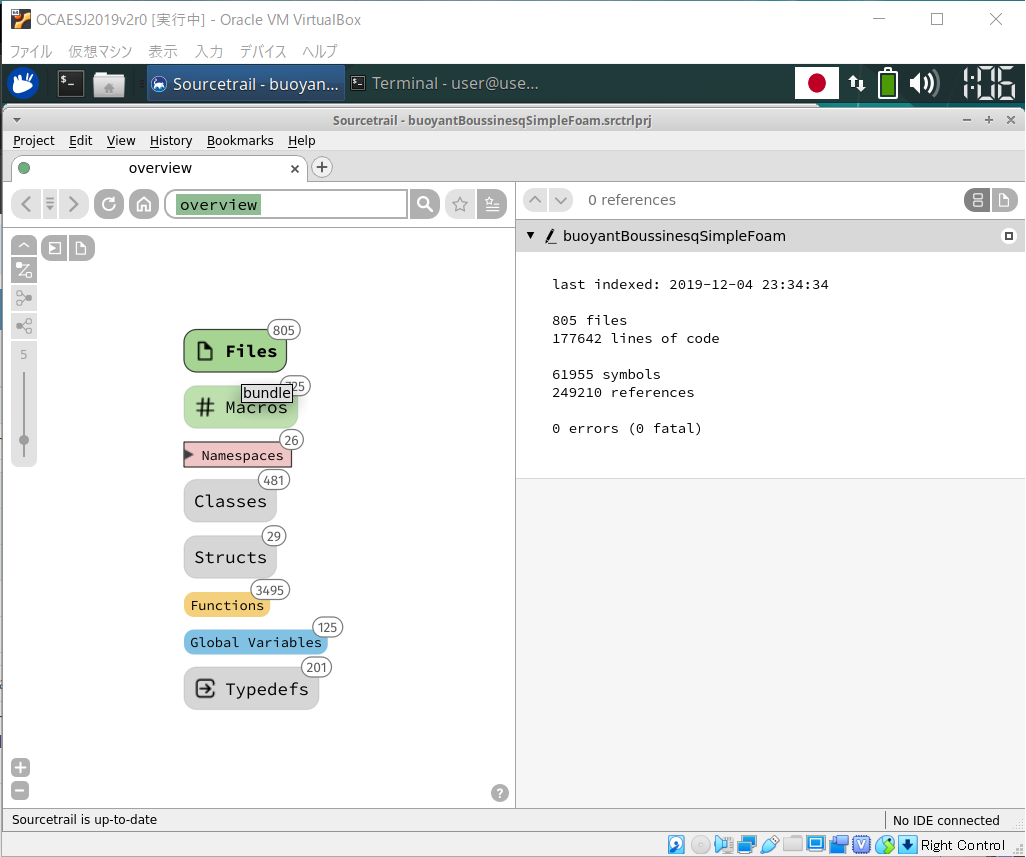Screen dimensions: 1026x857
Task: Go to previous reference up arrow
Action: [x=535, y=200]
